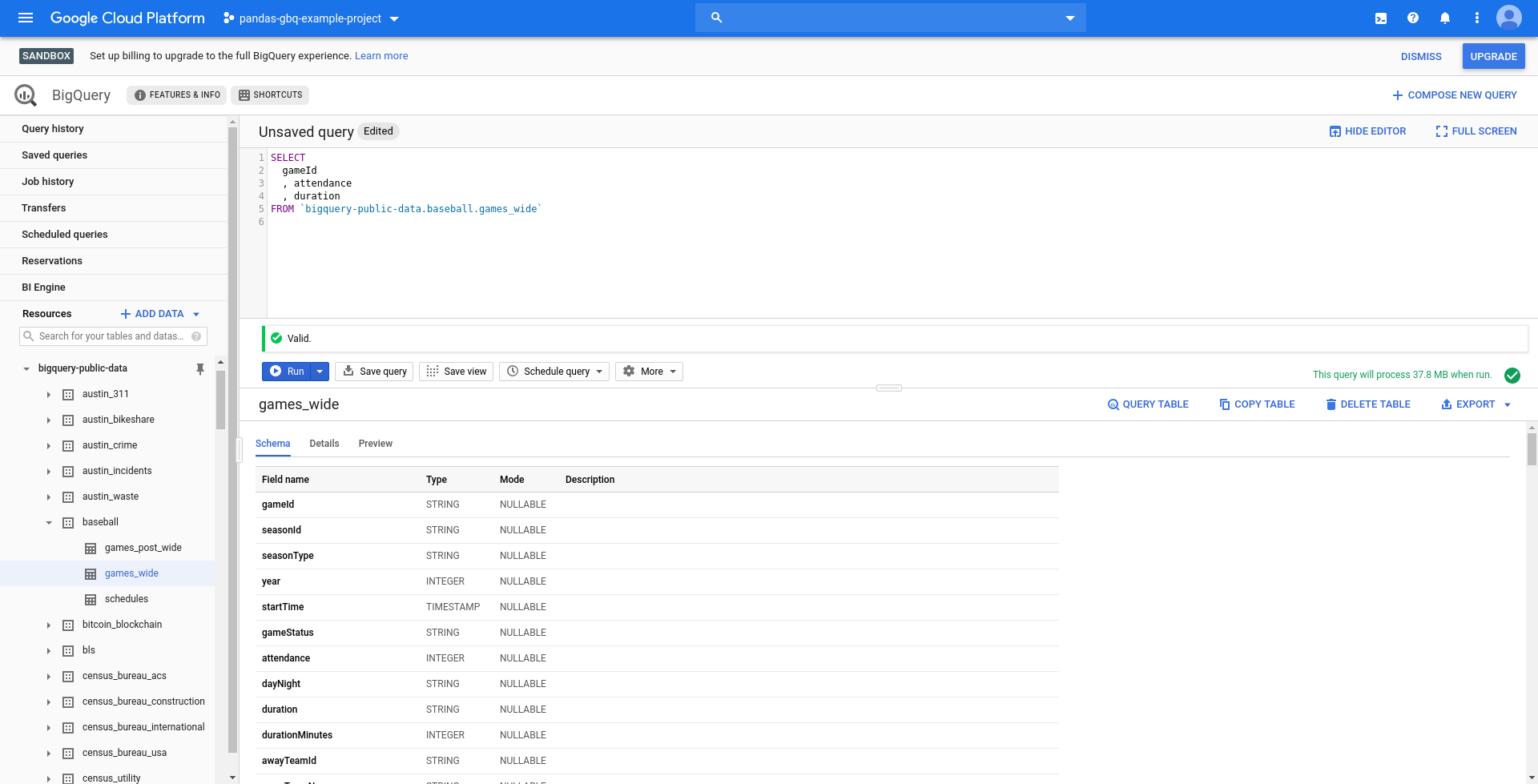
Task: Click the search magnifier icon in top bar
Action: point(717,18)
